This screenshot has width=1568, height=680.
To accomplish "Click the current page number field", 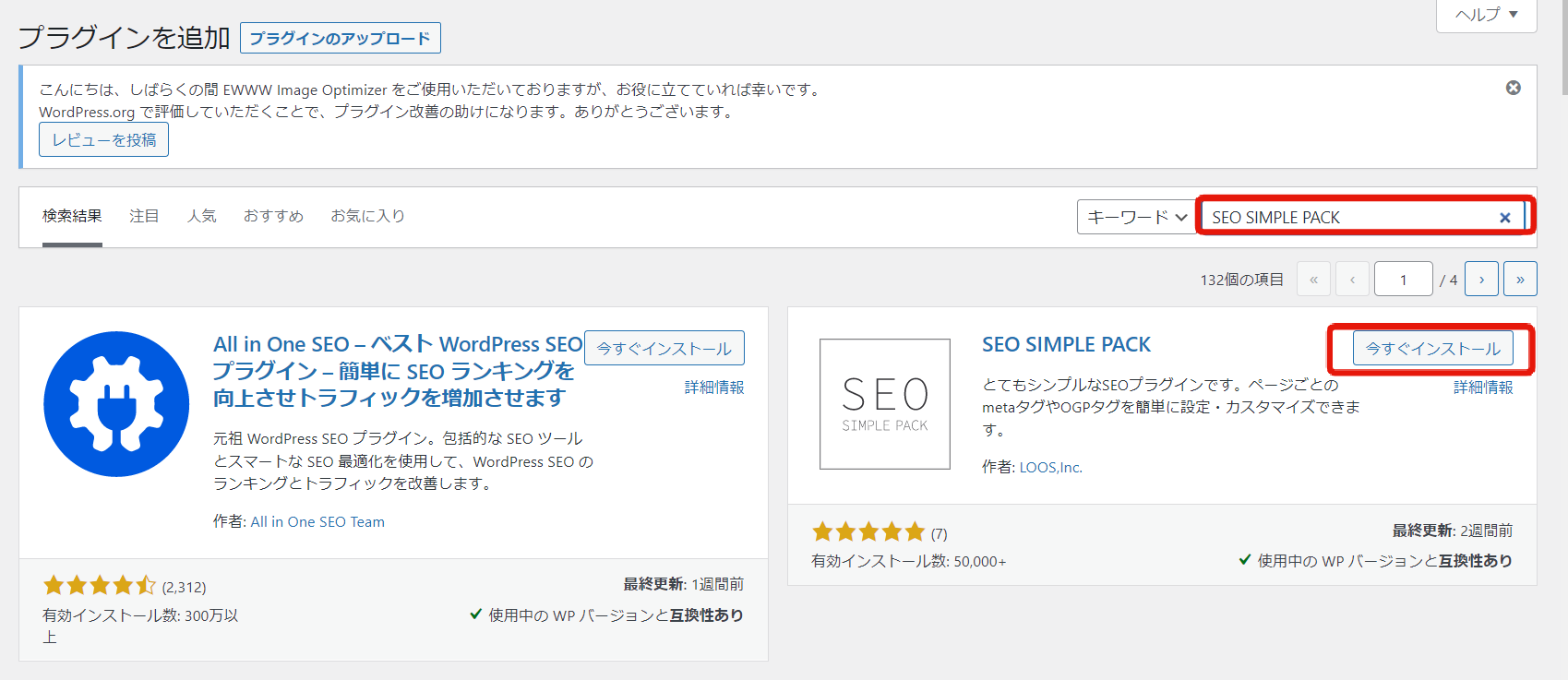I will 1403,279.
